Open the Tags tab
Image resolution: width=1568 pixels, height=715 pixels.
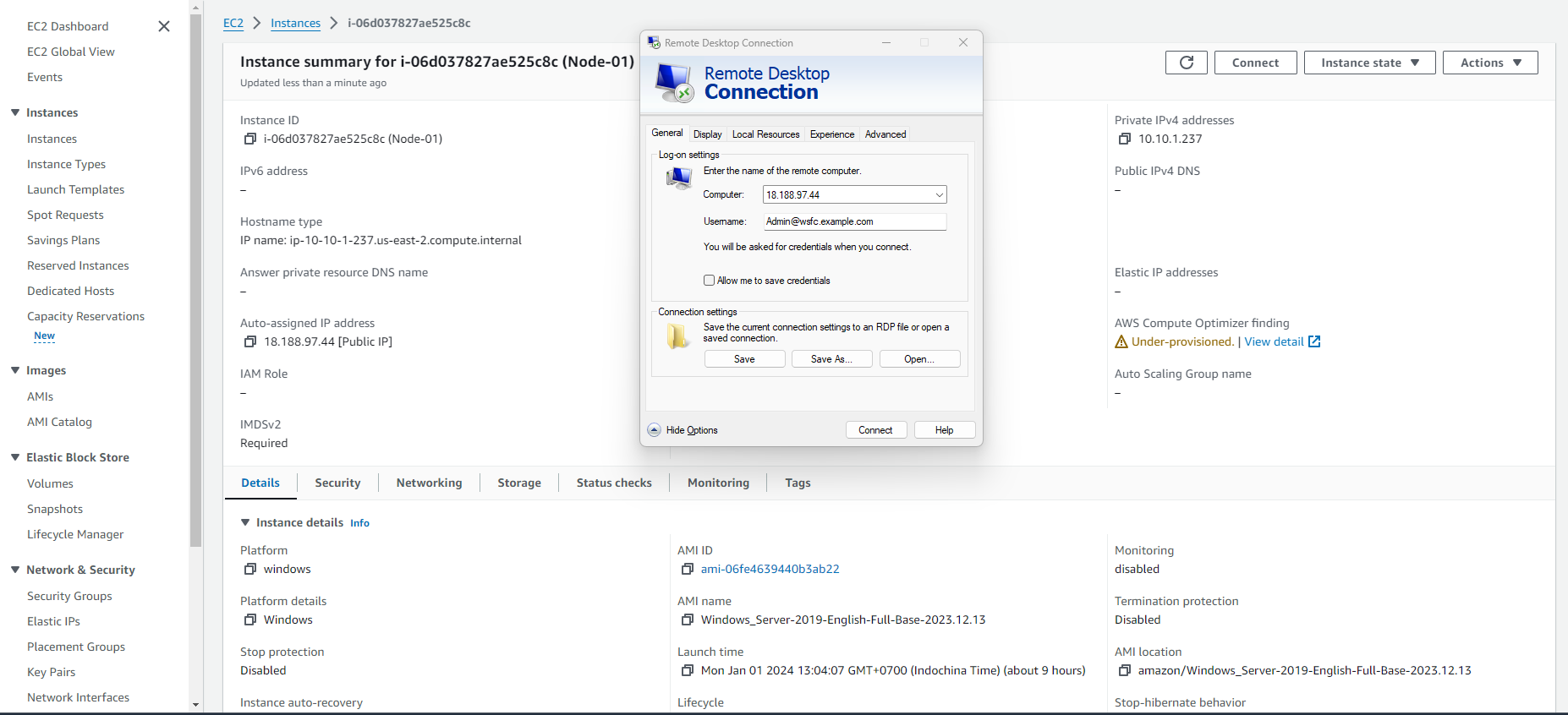click(x=798, y=483)
